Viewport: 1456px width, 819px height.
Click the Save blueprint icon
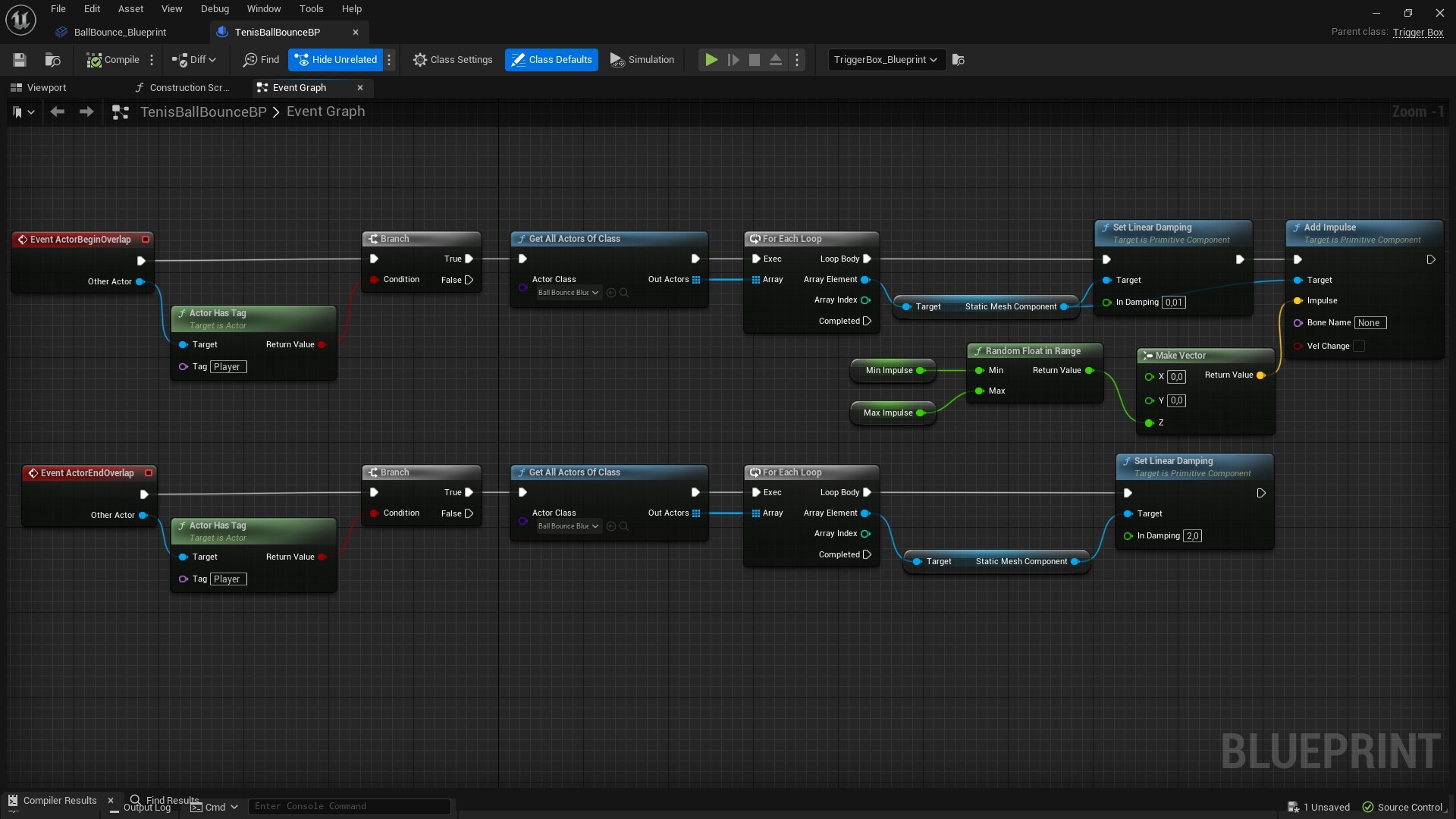click(20, 60)
